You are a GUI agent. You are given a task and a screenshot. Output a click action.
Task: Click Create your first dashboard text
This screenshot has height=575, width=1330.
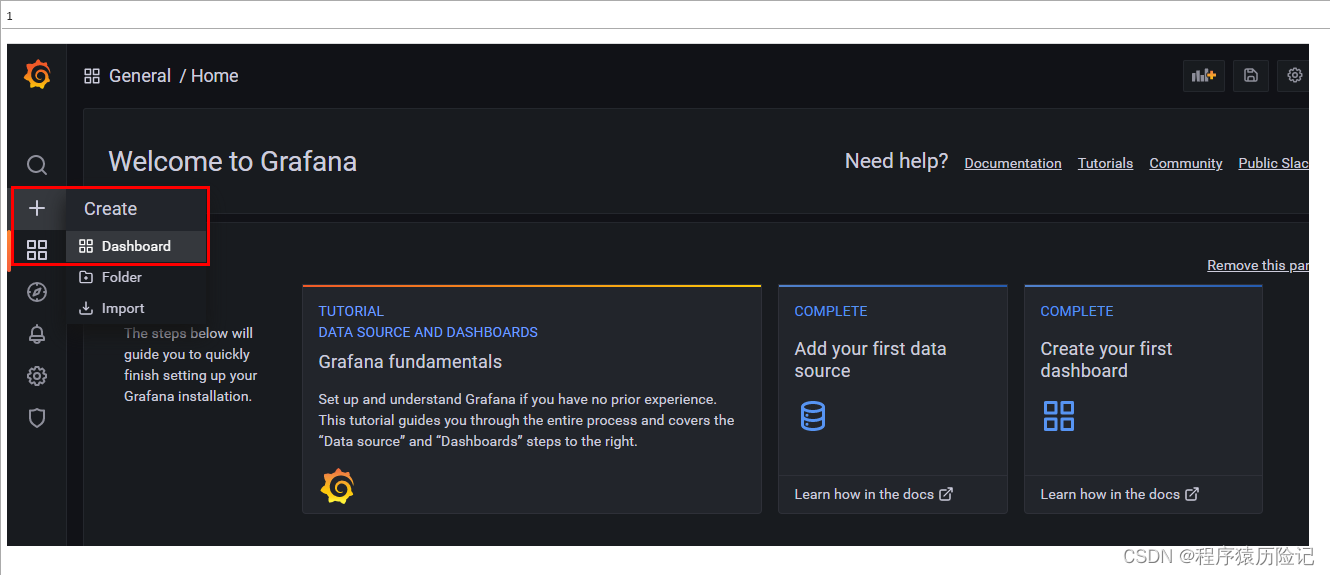(1106, 360)
